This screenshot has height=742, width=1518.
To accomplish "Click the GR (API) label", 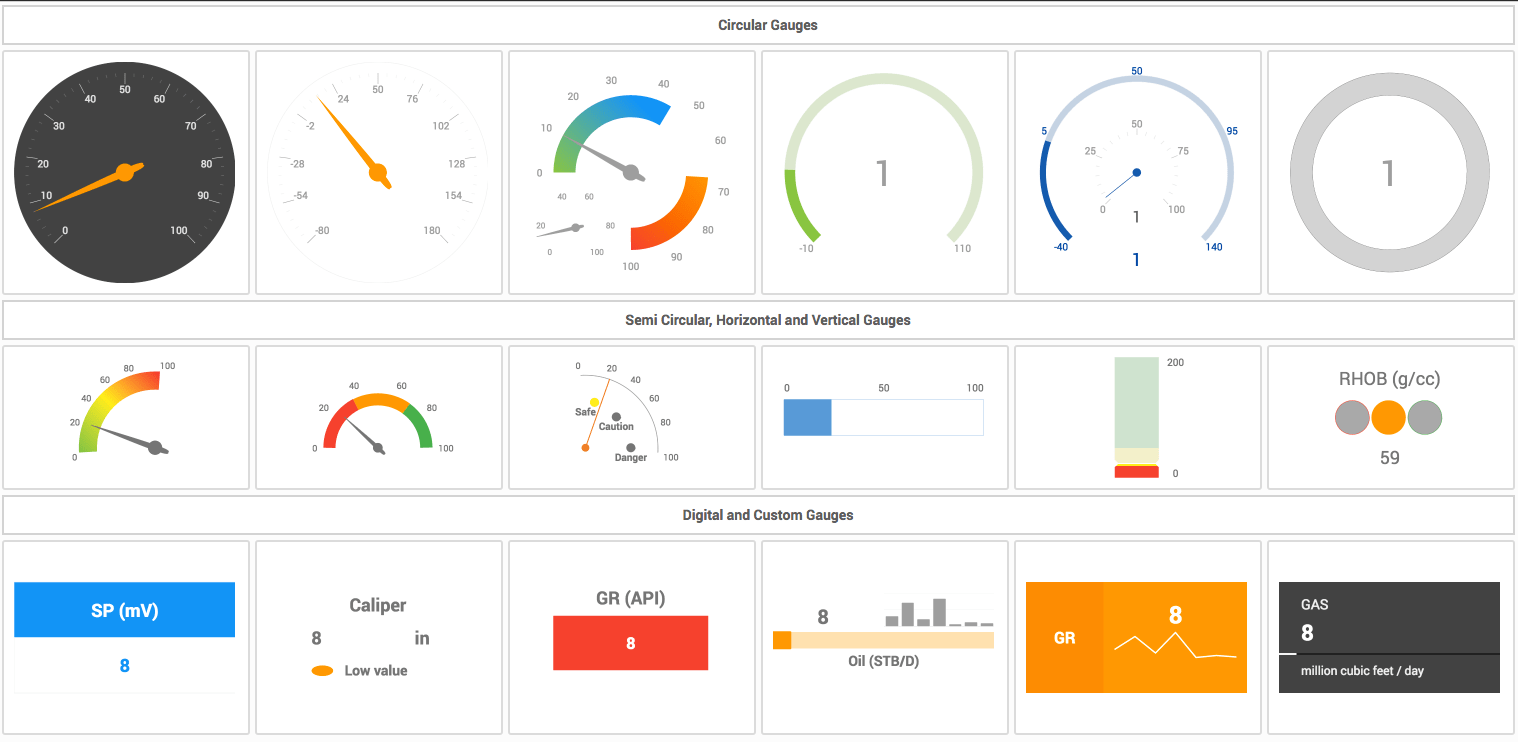I will [631, 598].
